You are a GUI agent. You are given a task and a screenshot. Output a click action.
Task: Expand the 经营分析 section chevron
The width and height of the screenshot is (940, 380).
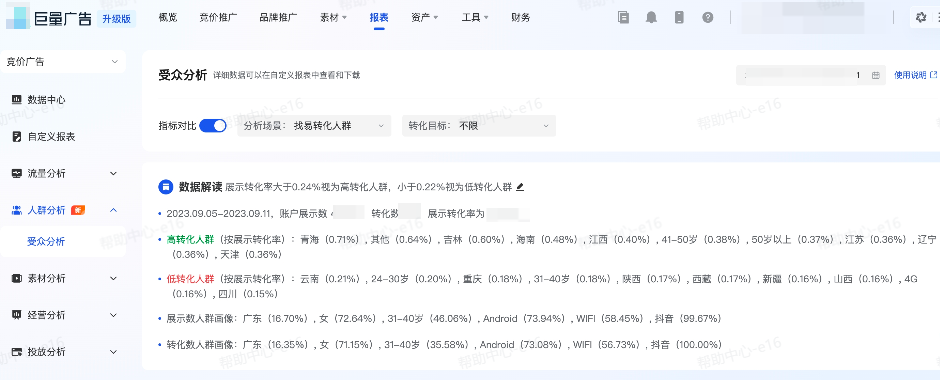[113, 315]
